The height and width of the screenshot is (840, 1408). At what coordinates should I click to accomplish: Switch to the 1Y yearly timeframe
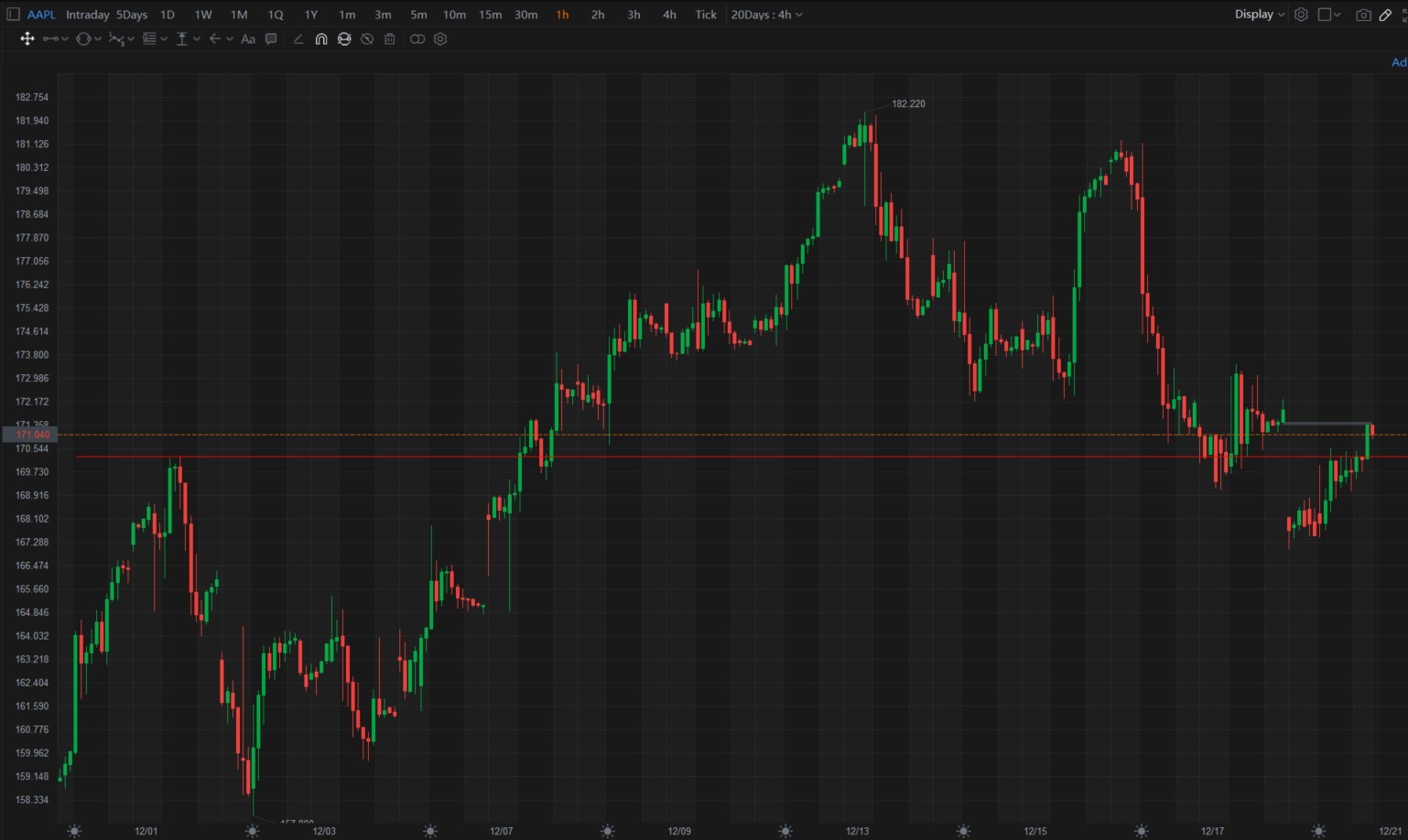coord(311,15)
